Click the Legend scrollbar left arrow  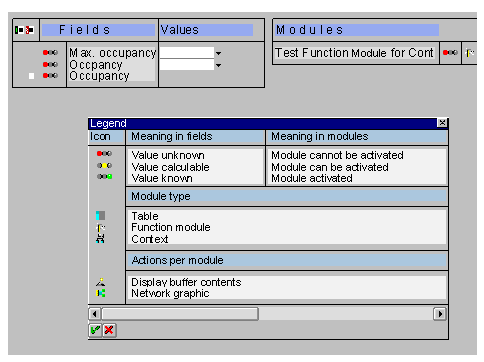tap(95, 314)
